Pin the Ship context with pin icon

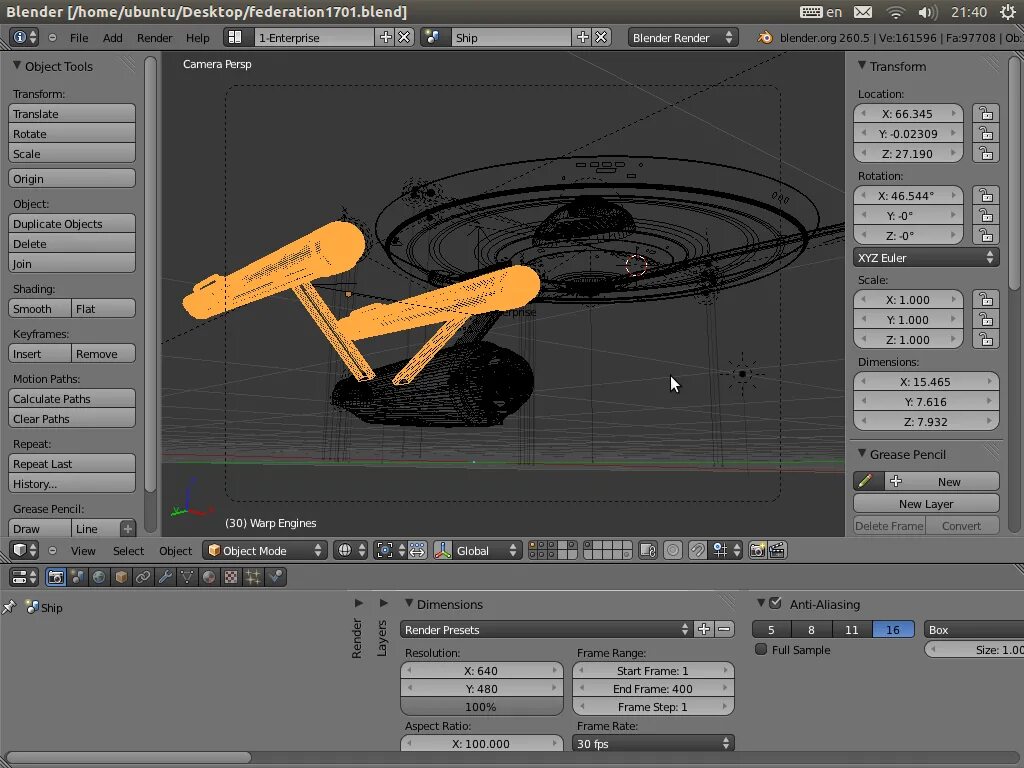pos(9,607)
